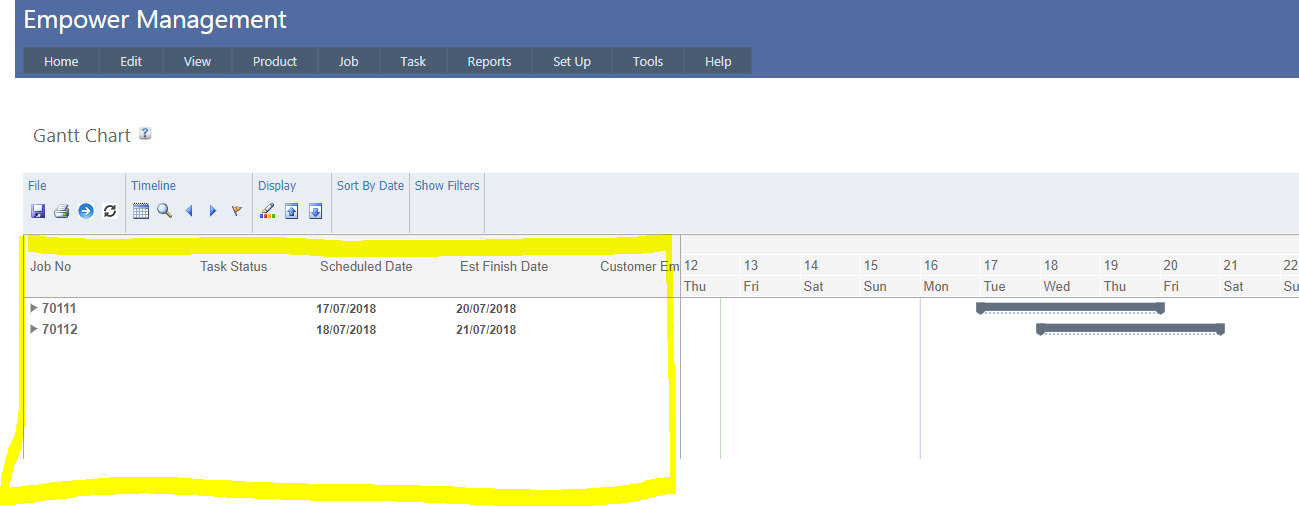Open the Display color highlighter icon
This screenshot has width=1299, height=507.
click(267, 211)
